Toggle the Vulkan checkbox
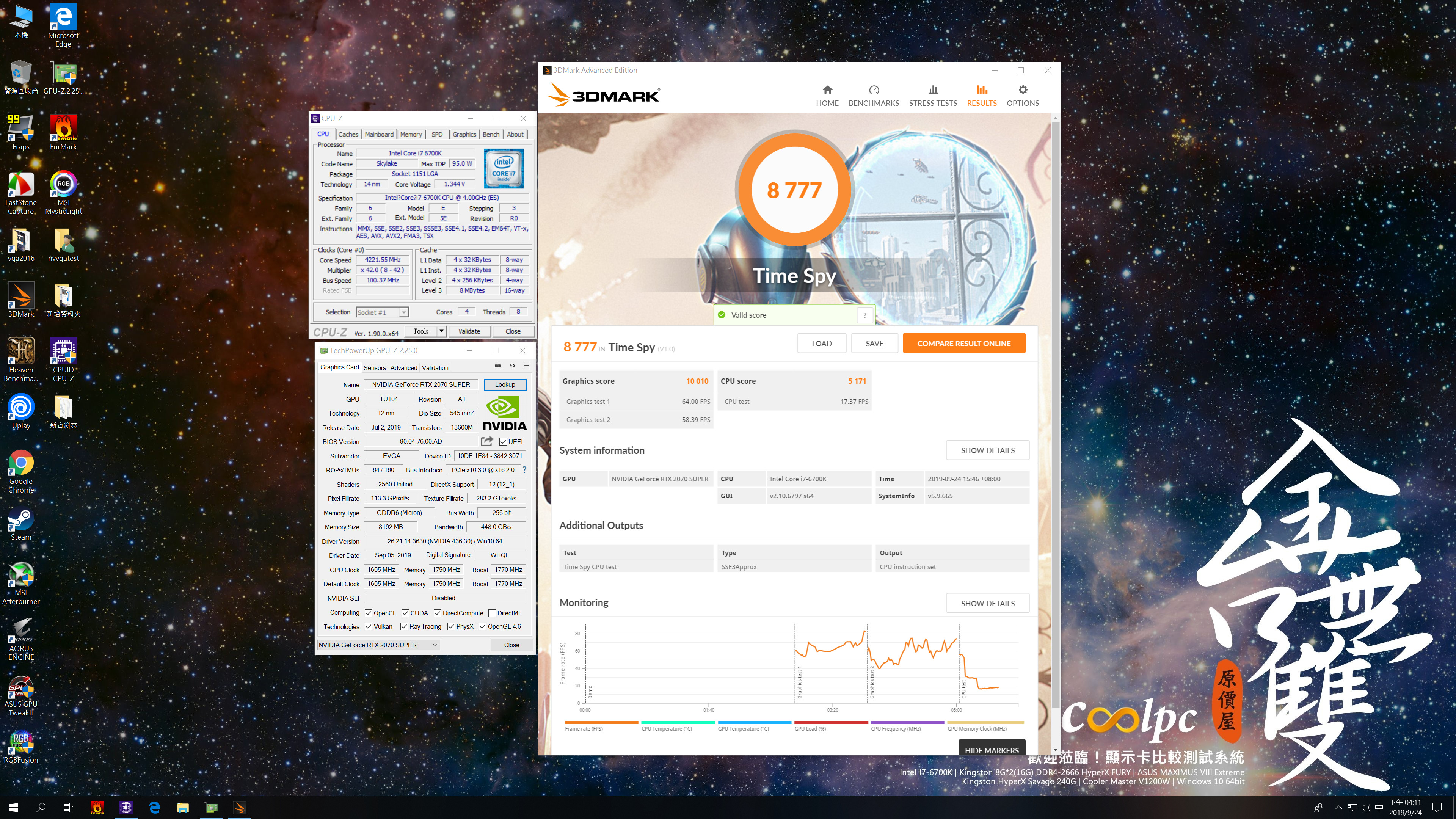 tap(369, 626)
